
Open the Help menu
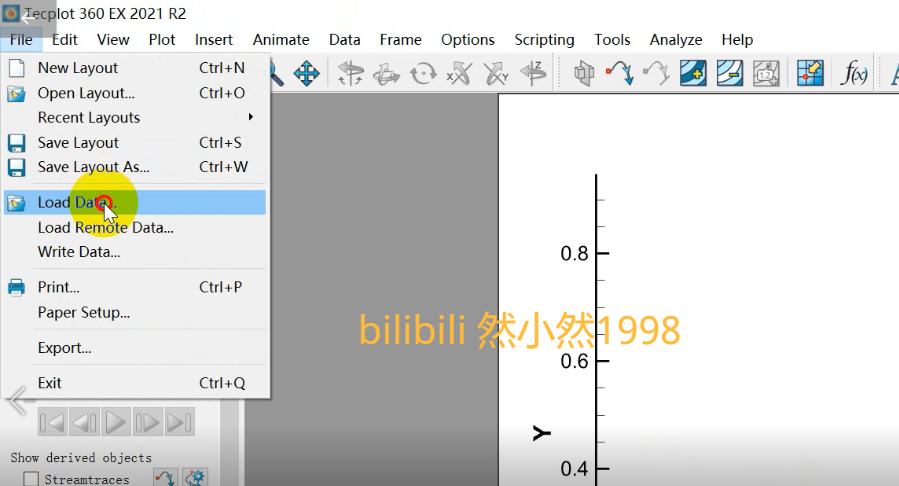tap(737, 40)
